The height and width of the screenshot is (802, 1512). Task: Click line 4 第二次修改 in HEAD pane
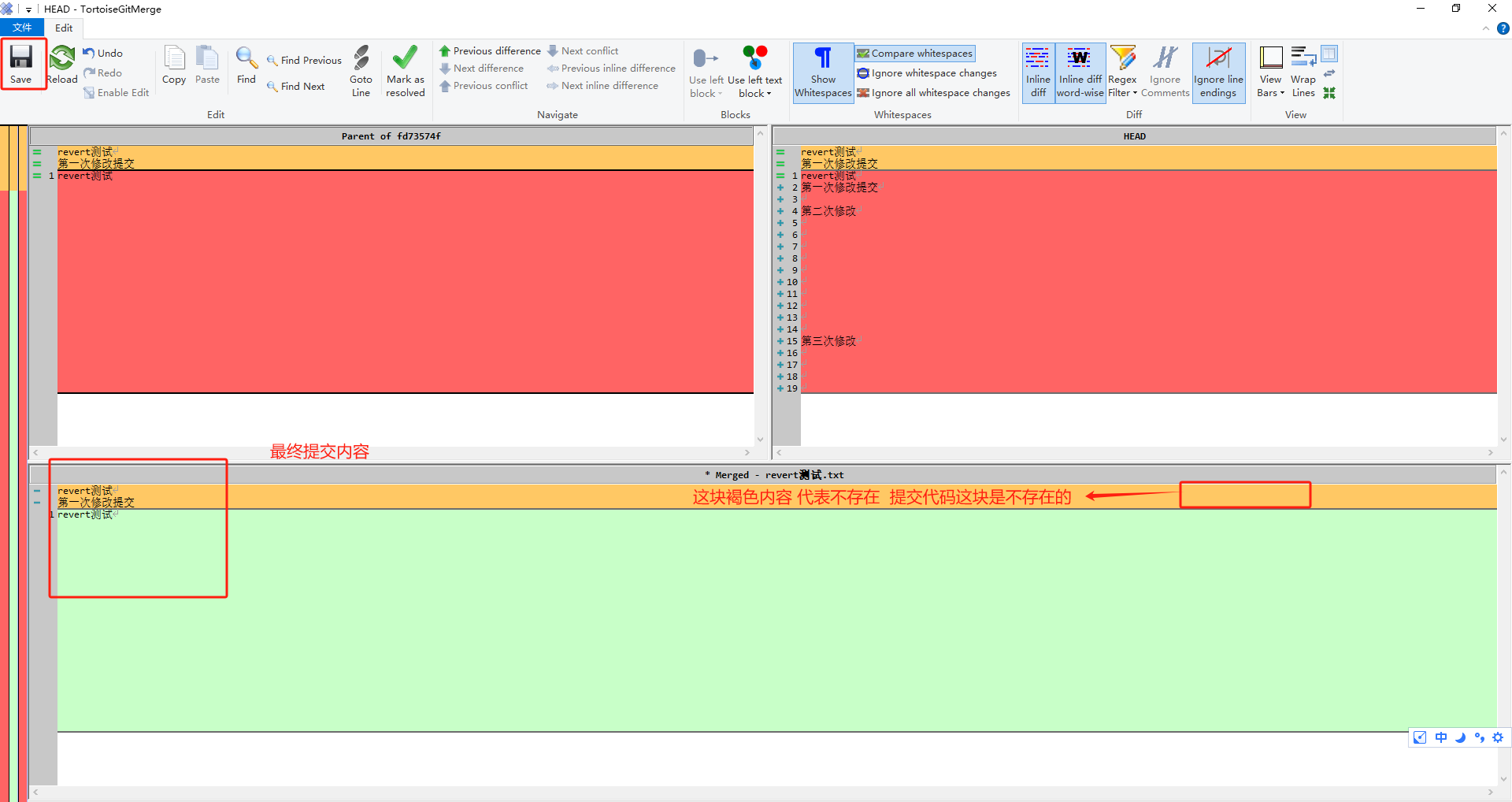click(828, 211)
